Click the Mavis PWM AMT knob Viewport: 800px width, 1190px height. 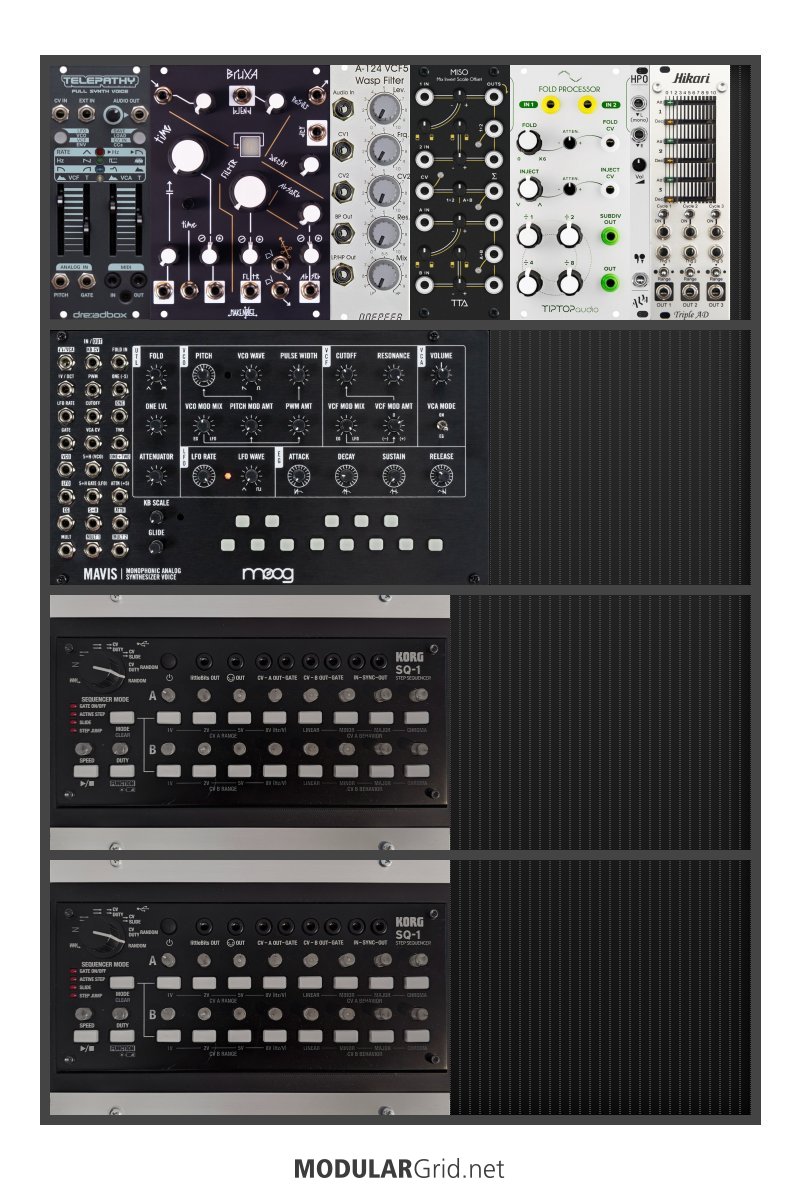pyautogui.click(x=298, y=426)
